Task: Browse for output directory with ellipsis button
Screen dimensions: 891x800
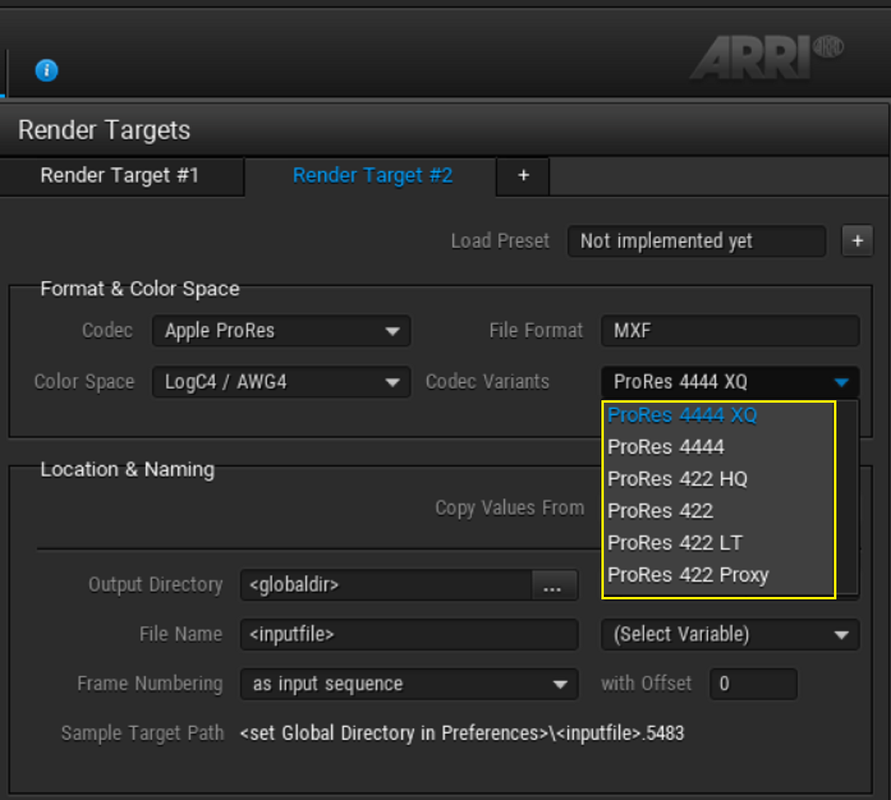Action: pyautogui.click(x=555, y=585)
